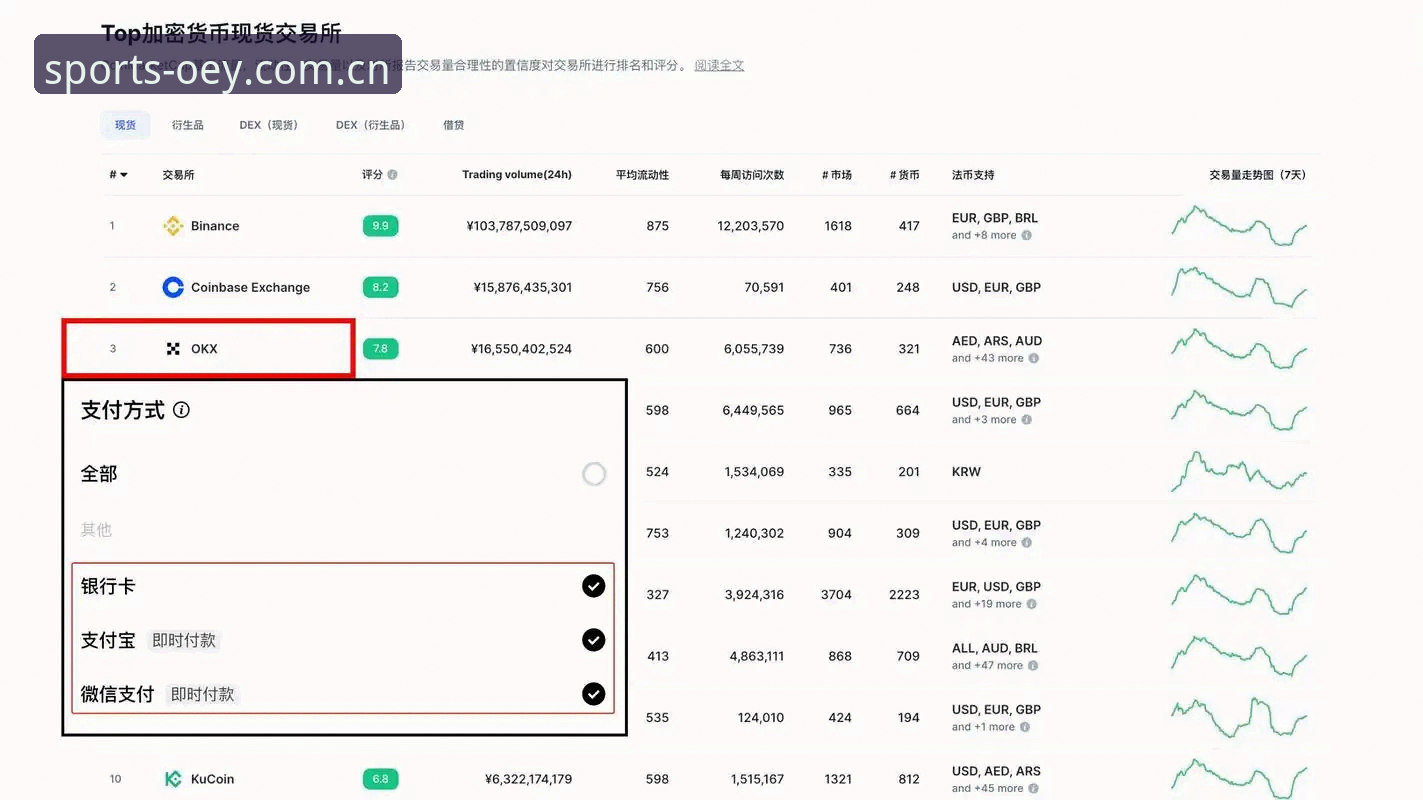The width and height of the screenshot is (1423, 800).
Task: Sort by # 货币 column header
Action: (905, 175)
